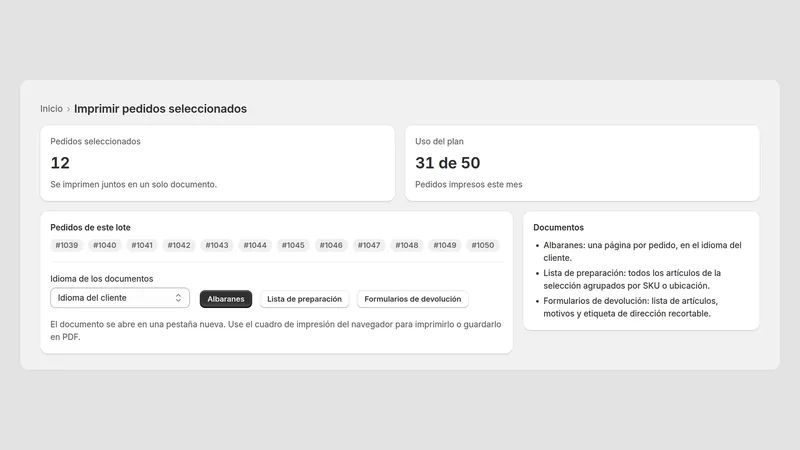Click Formularios de devolución button
Image resolution: width=800 pixels, height=450 pixels.
(412, 299)
